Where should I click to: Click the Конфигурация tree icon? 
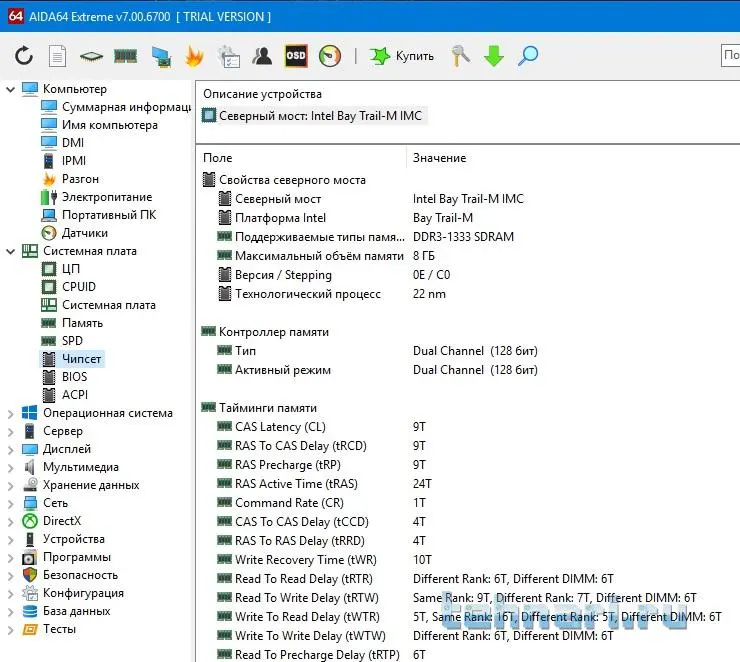(x=30, y=593)
